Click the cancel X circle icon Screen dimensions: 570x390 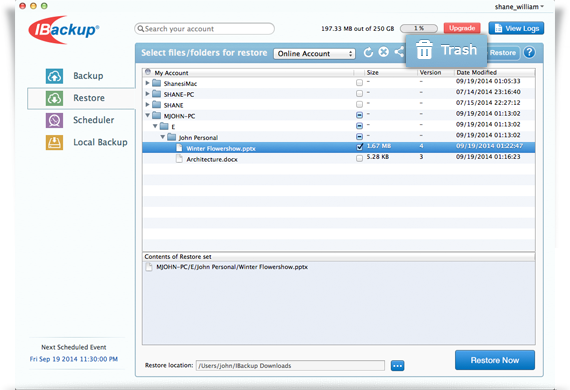[x=384, y=52]
